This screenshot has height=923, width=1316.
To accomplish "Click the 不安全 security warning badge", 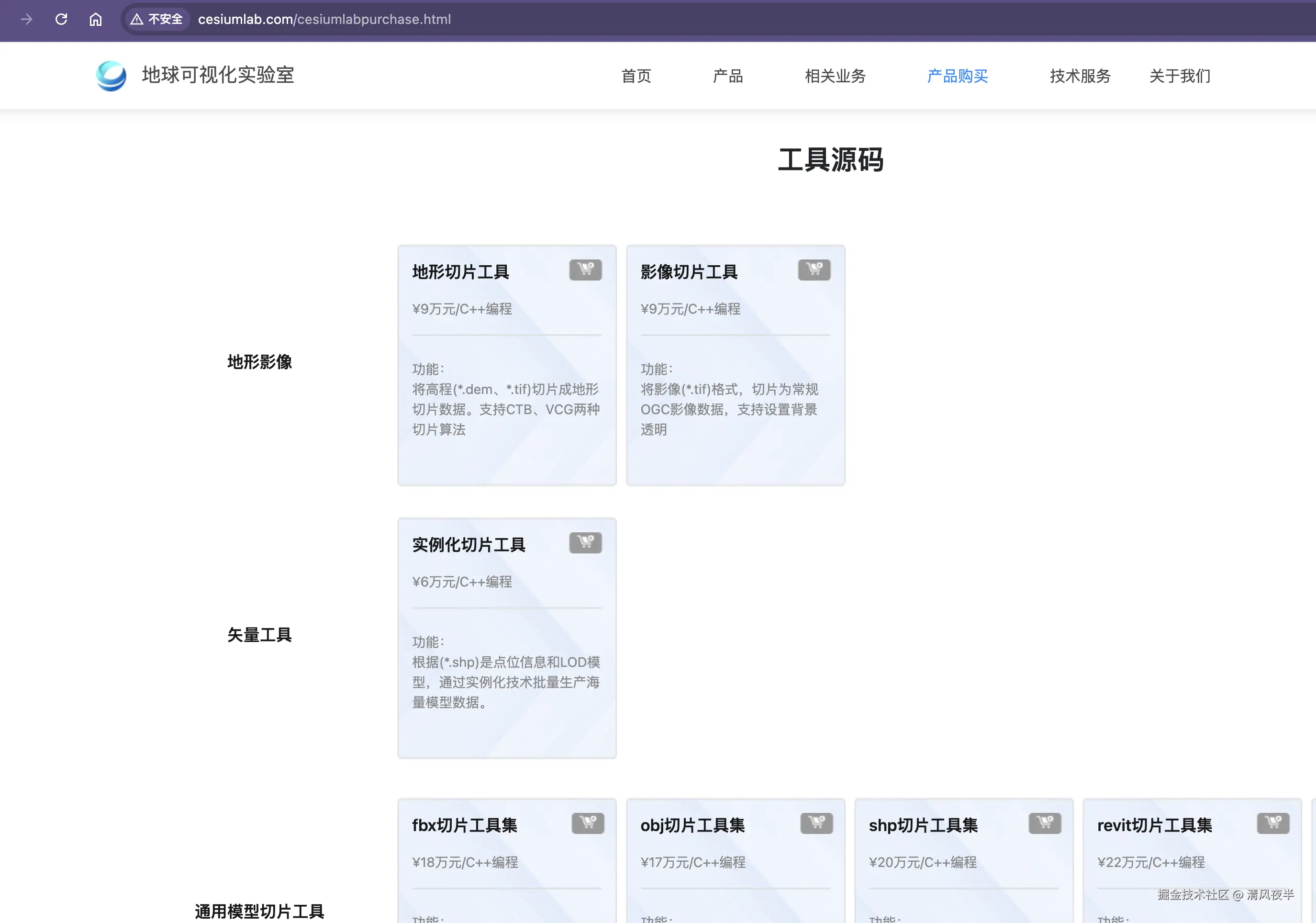I will click(157, 20).
